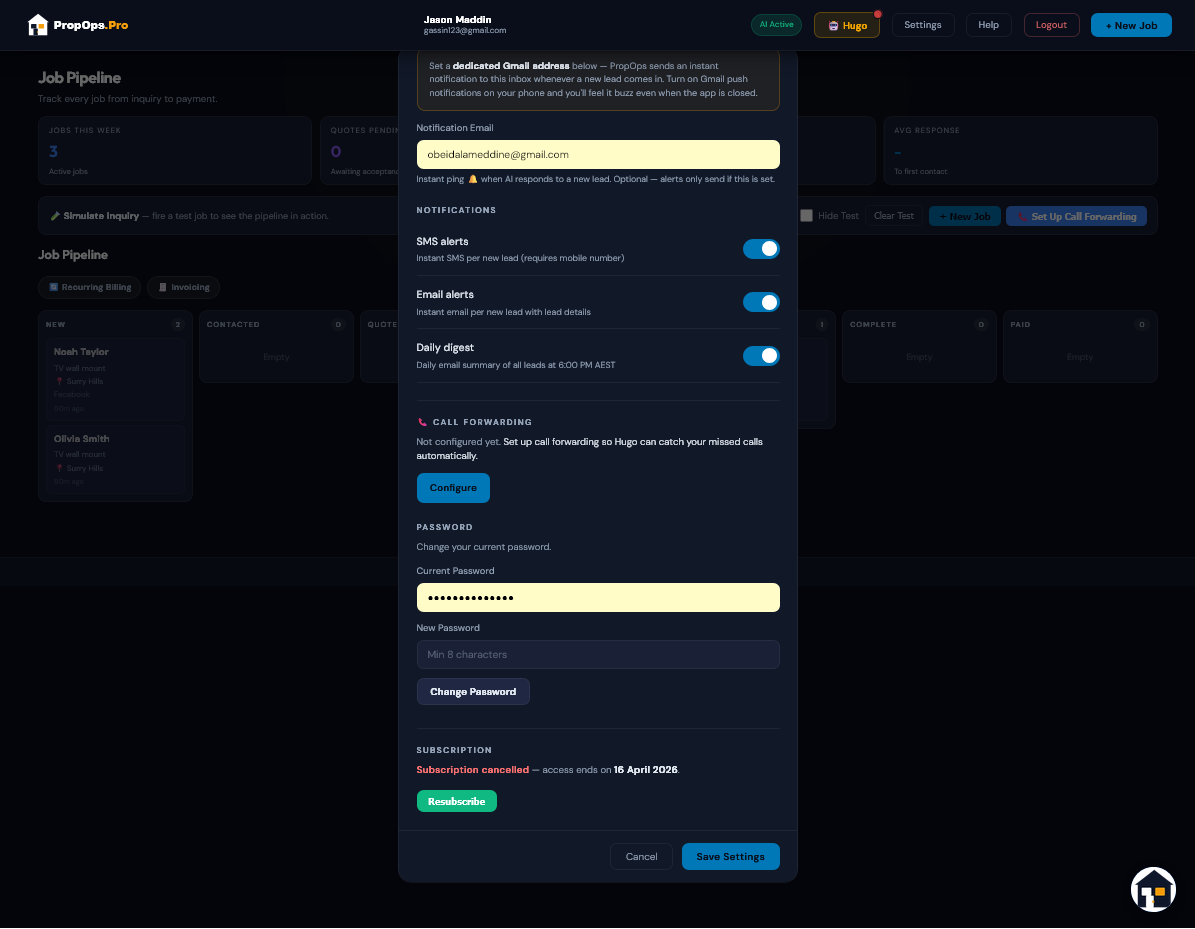The image size is (1195, 929).
Task: Click the Simulate Inquiry text
Action: coord(101,216)
